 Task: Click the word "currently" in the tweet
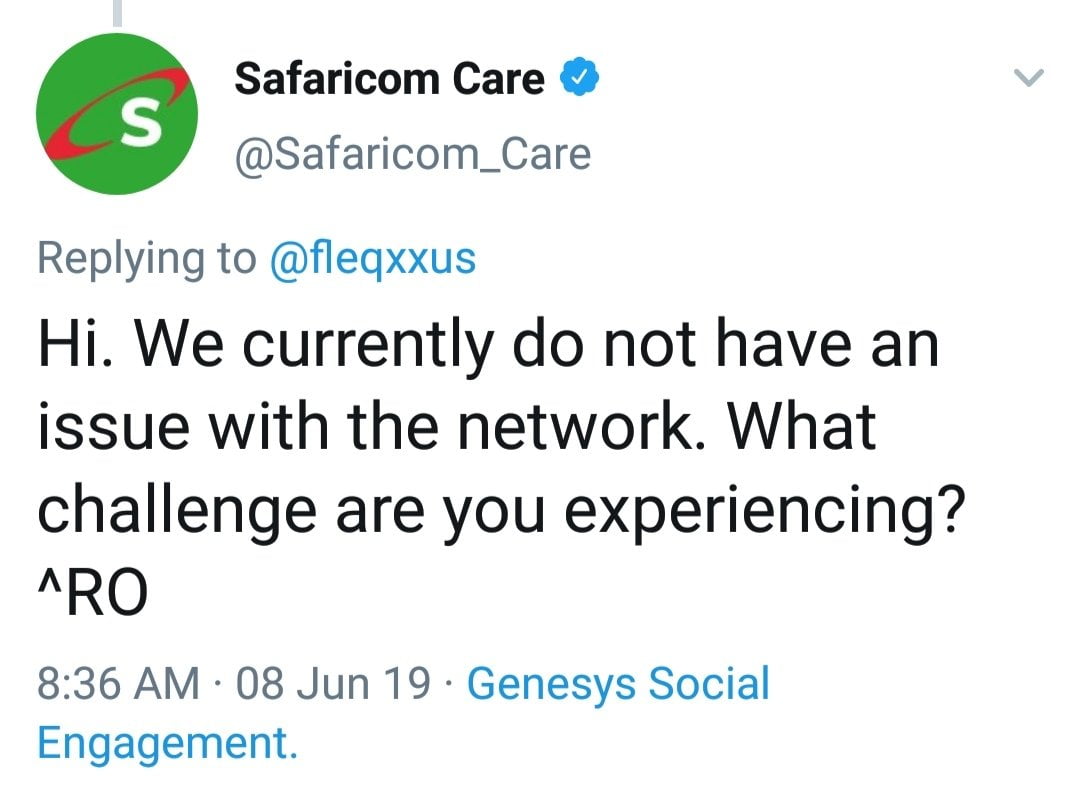pos(368,346)
